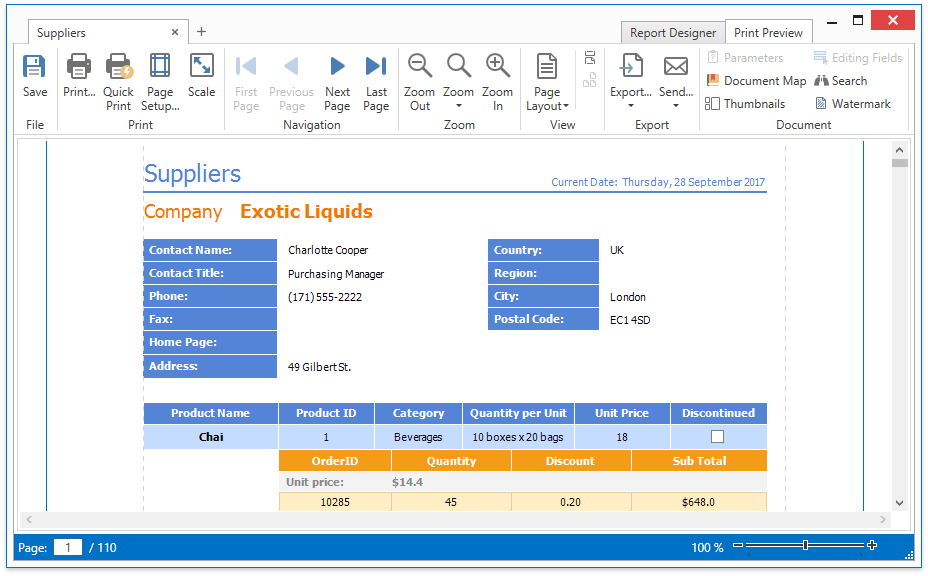
Task: Click the Save icon in File group
Action: pyautogui.click(x=35, y=76)
